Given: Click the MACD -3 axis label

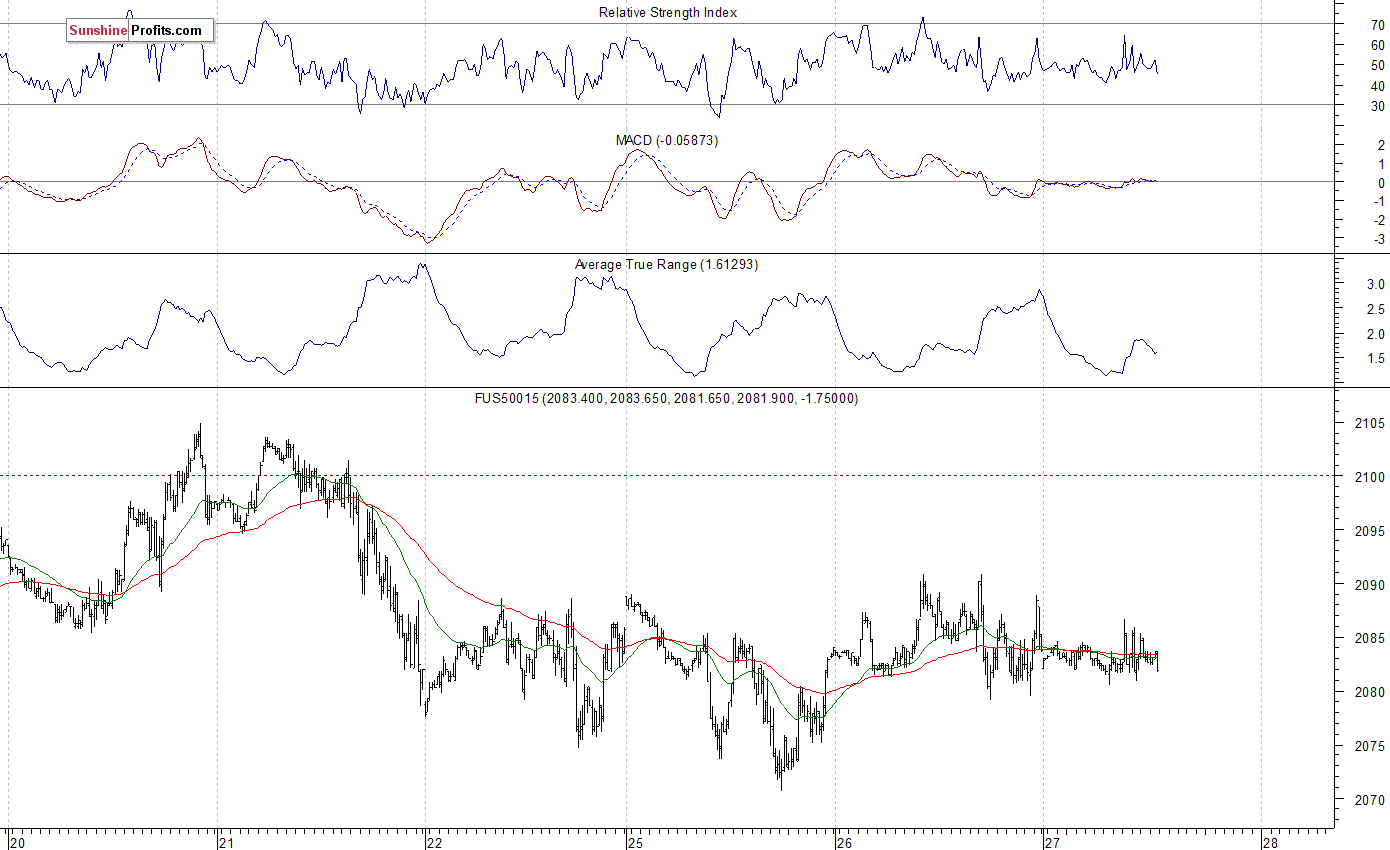Looking at the screenshot, I should pos(1378,240).
